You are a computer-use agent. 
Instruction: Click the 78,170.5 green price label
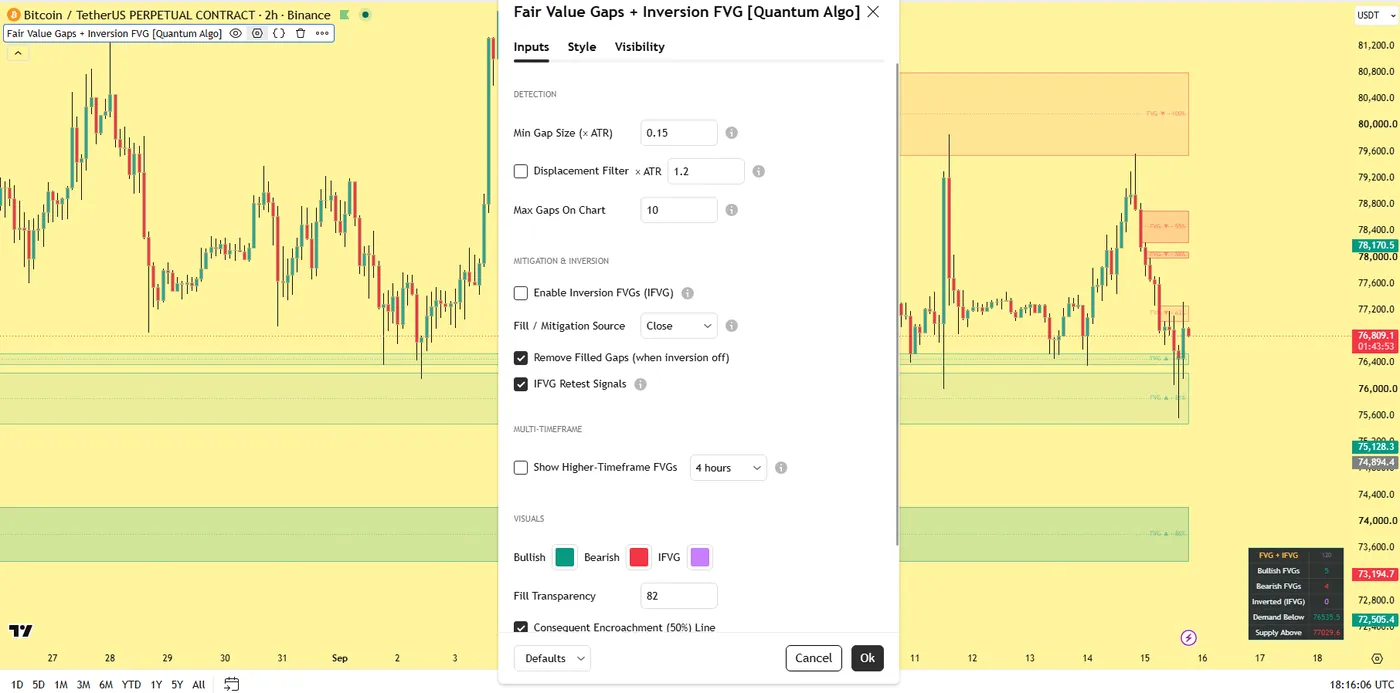pyautogui.click(x=1376, y=245)
